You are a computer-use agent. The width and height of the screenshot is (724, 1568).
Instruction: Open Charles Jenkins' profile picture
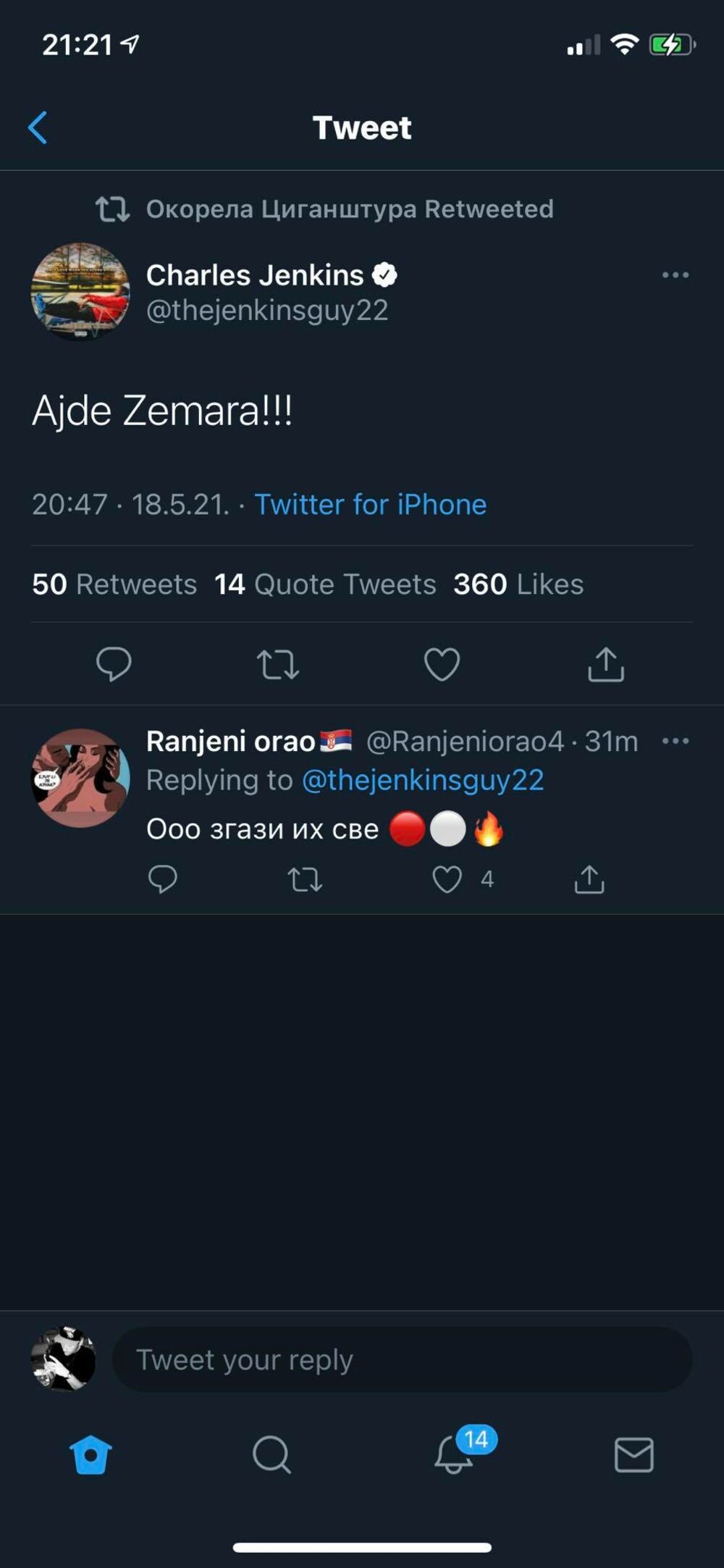click(80, 292)
